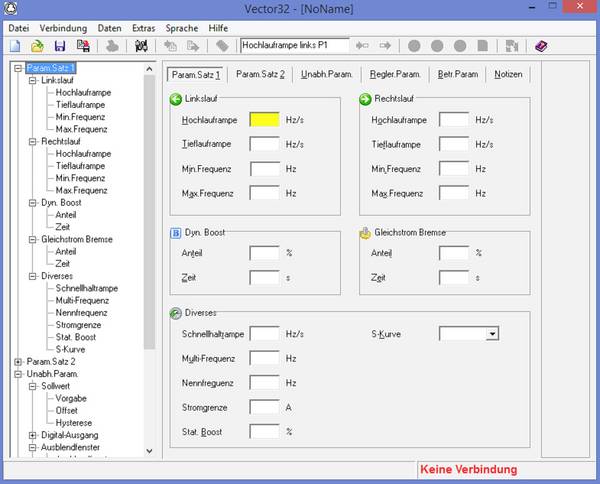Collapse the Sollwert tree branch
The image size is (600, 484).
pyautogui.click(x=33, y=386)
